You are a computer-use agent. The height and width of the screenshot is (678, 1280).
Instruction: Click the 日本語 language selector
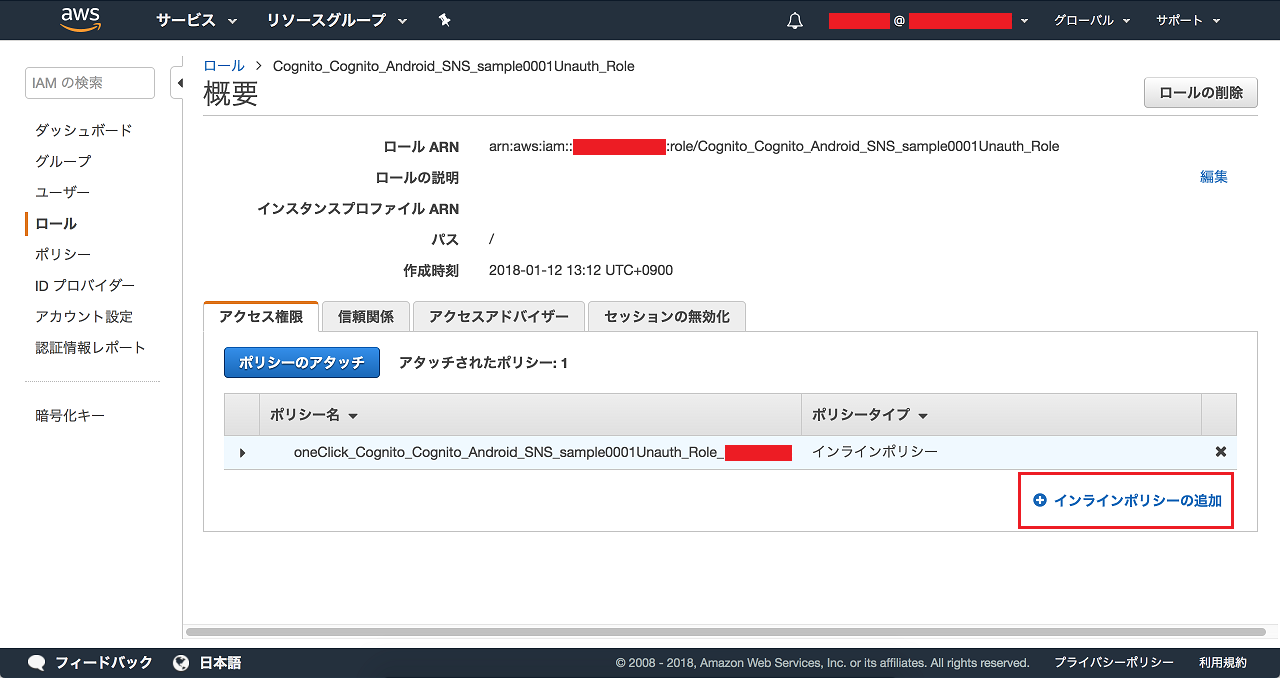tap(220, 662)
